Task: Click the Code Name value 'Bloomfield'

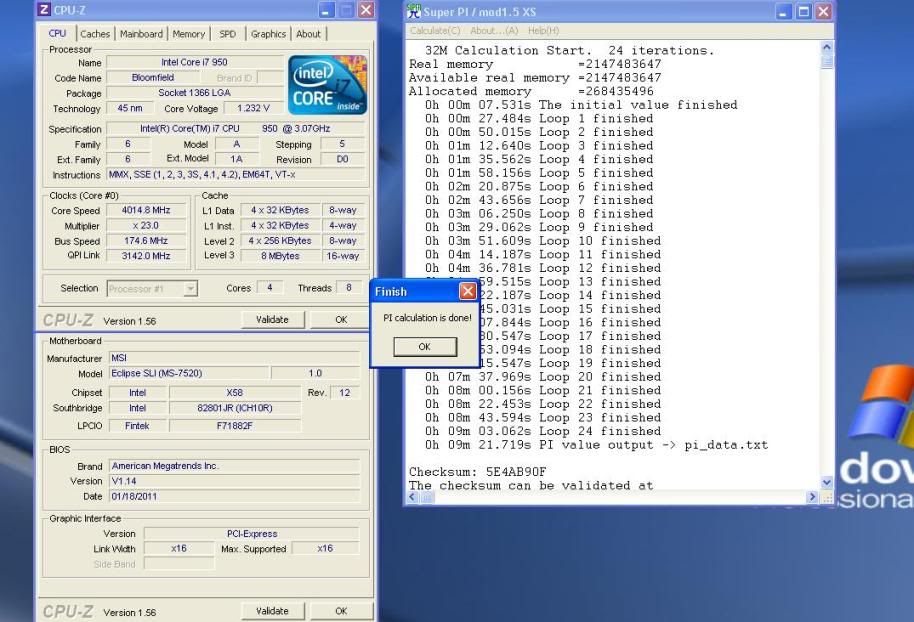Action: pyautogui.click(x=153, y=77)
